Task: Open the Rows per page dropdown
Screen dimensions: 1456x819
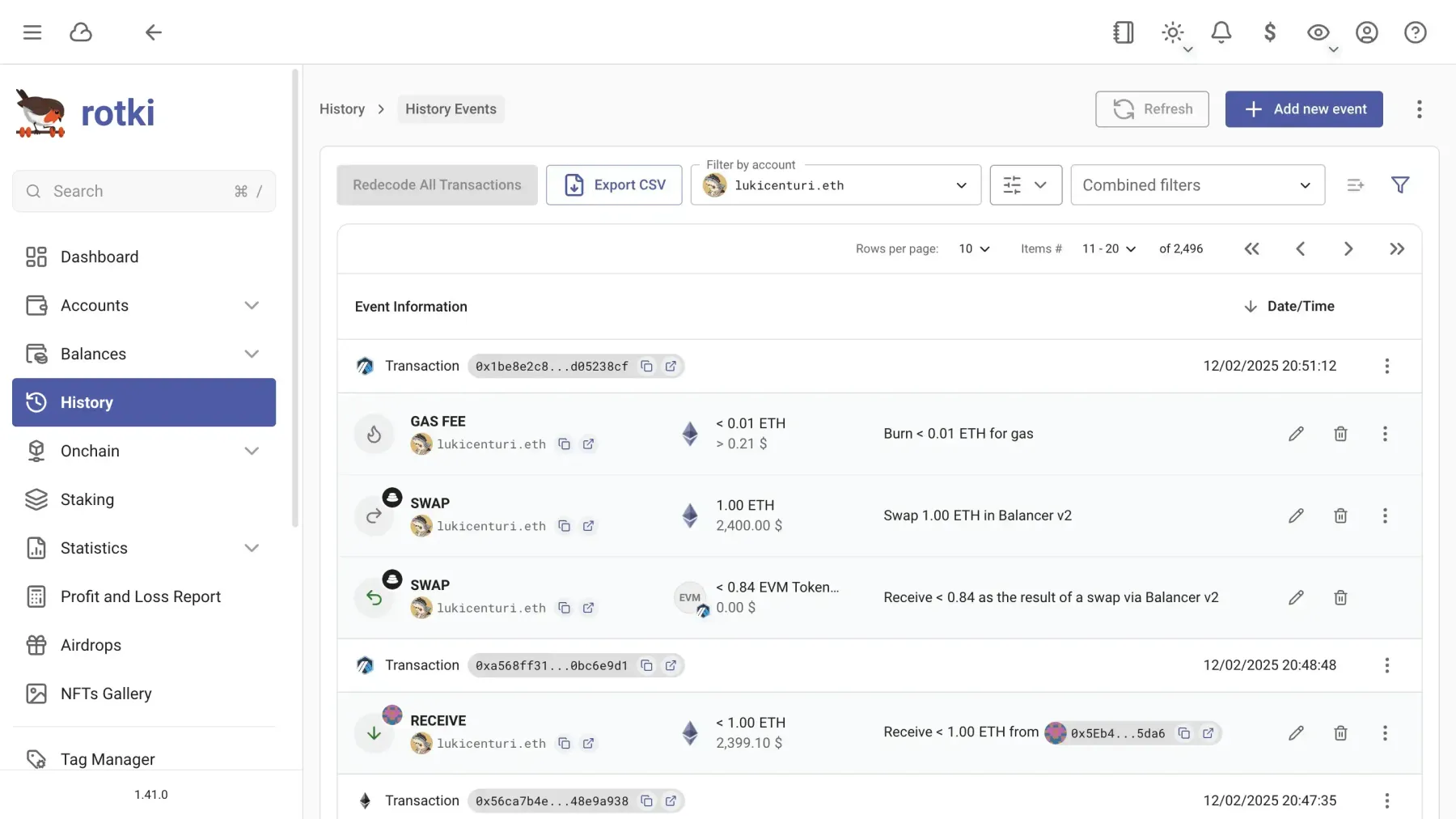Action: coord(974,248)
